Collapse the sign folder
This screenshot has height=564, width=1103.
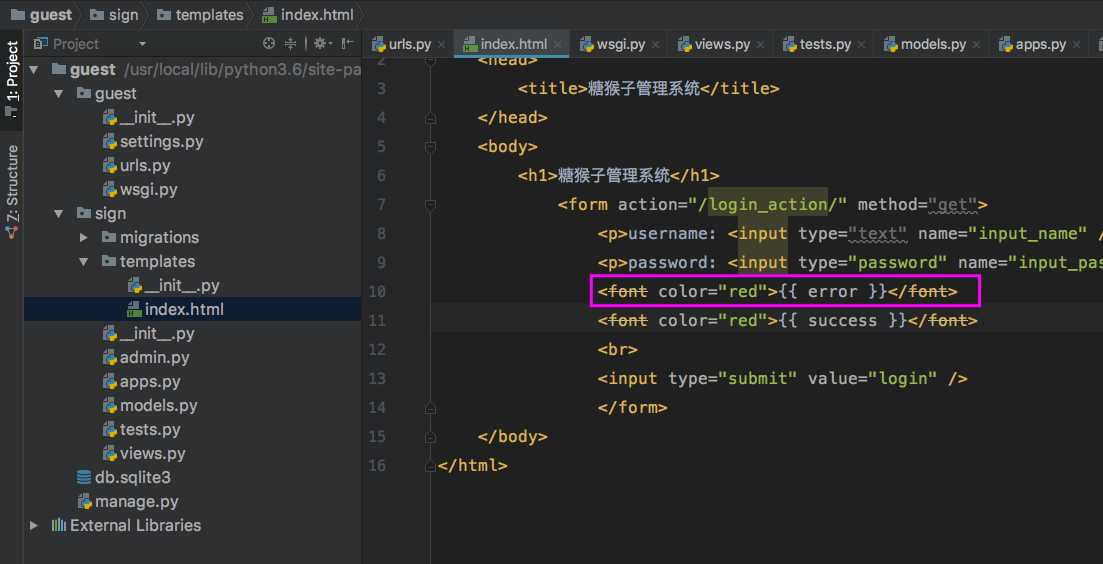tap(58, 213)
